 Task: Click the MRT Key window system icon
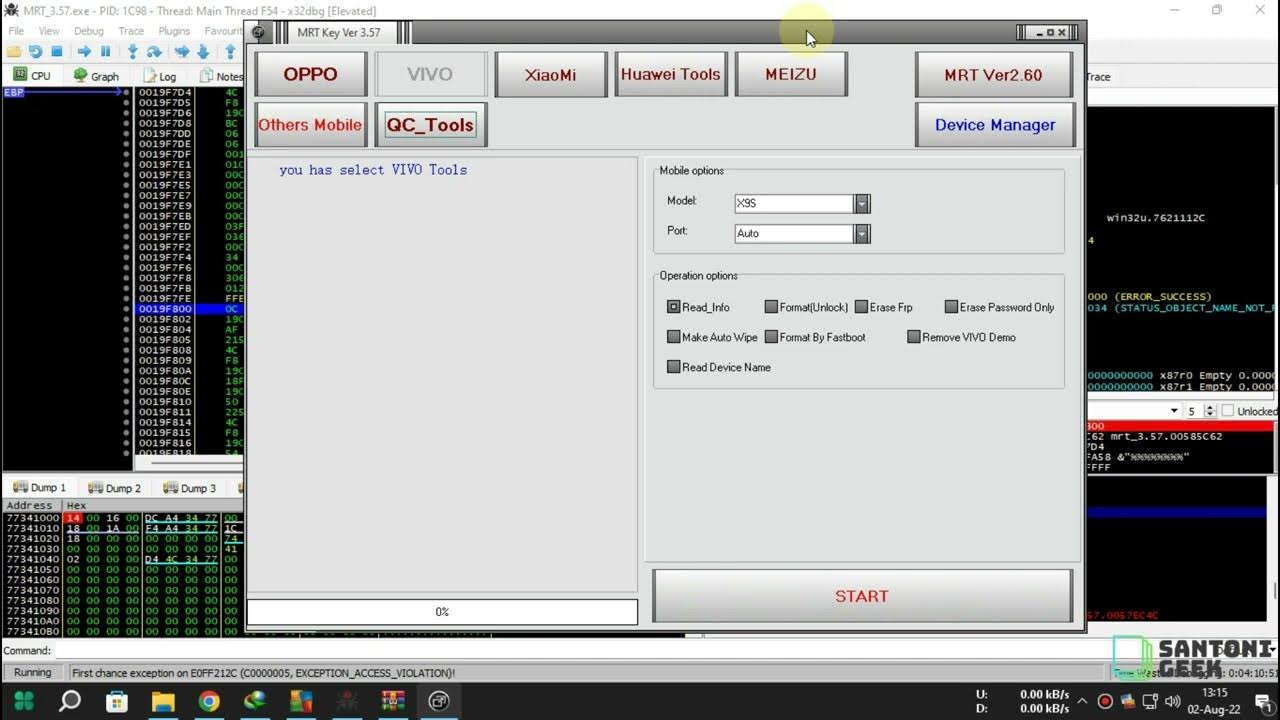click(258, 32)
